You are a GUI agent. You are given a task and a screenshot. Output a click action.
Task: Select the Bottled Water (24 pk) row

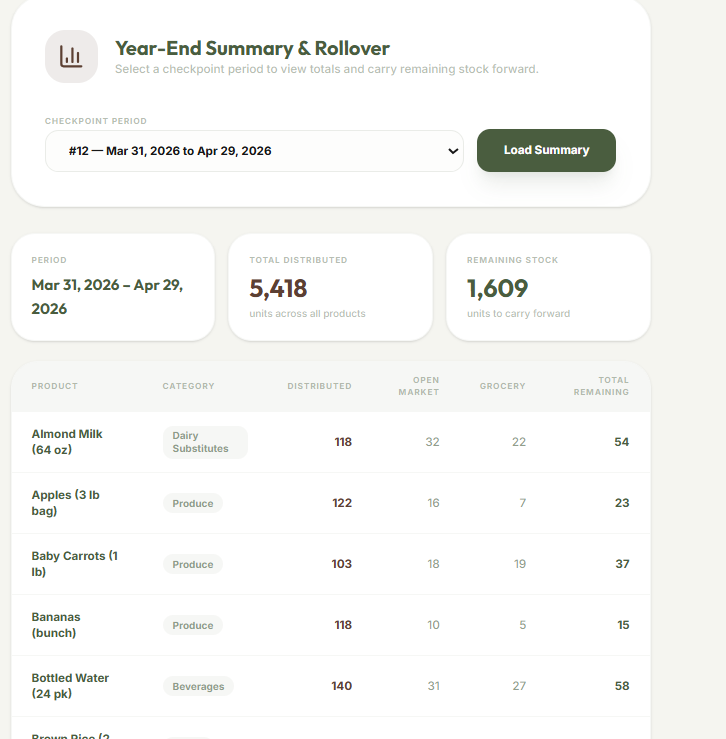point(330,686)
